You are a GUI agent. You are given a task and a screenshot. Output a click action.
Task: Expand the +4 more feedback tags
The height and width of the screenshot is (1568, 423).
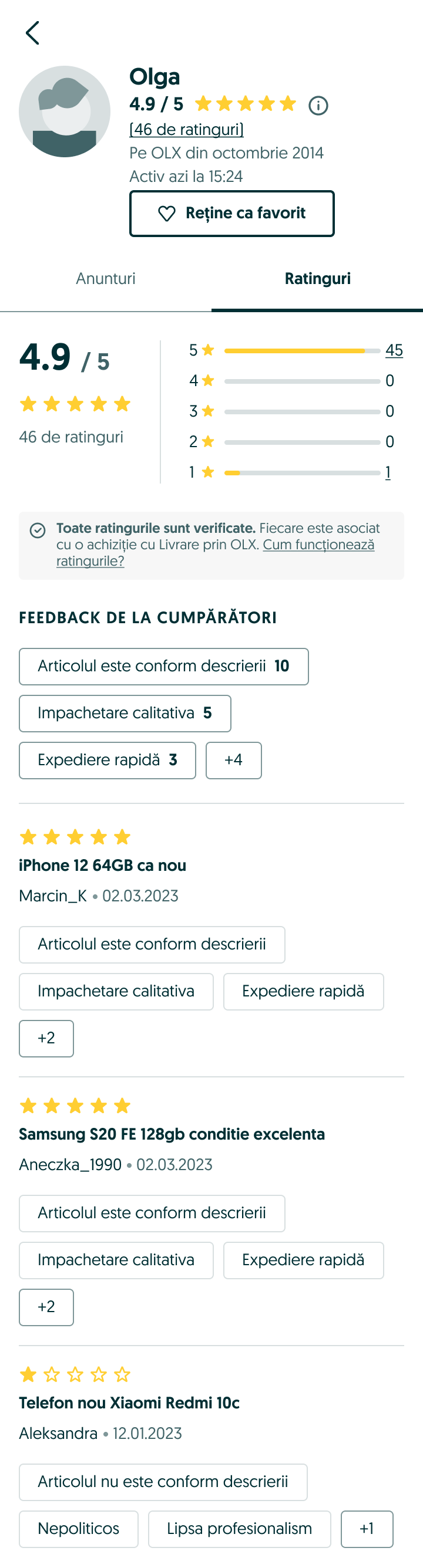coord(233,761)
